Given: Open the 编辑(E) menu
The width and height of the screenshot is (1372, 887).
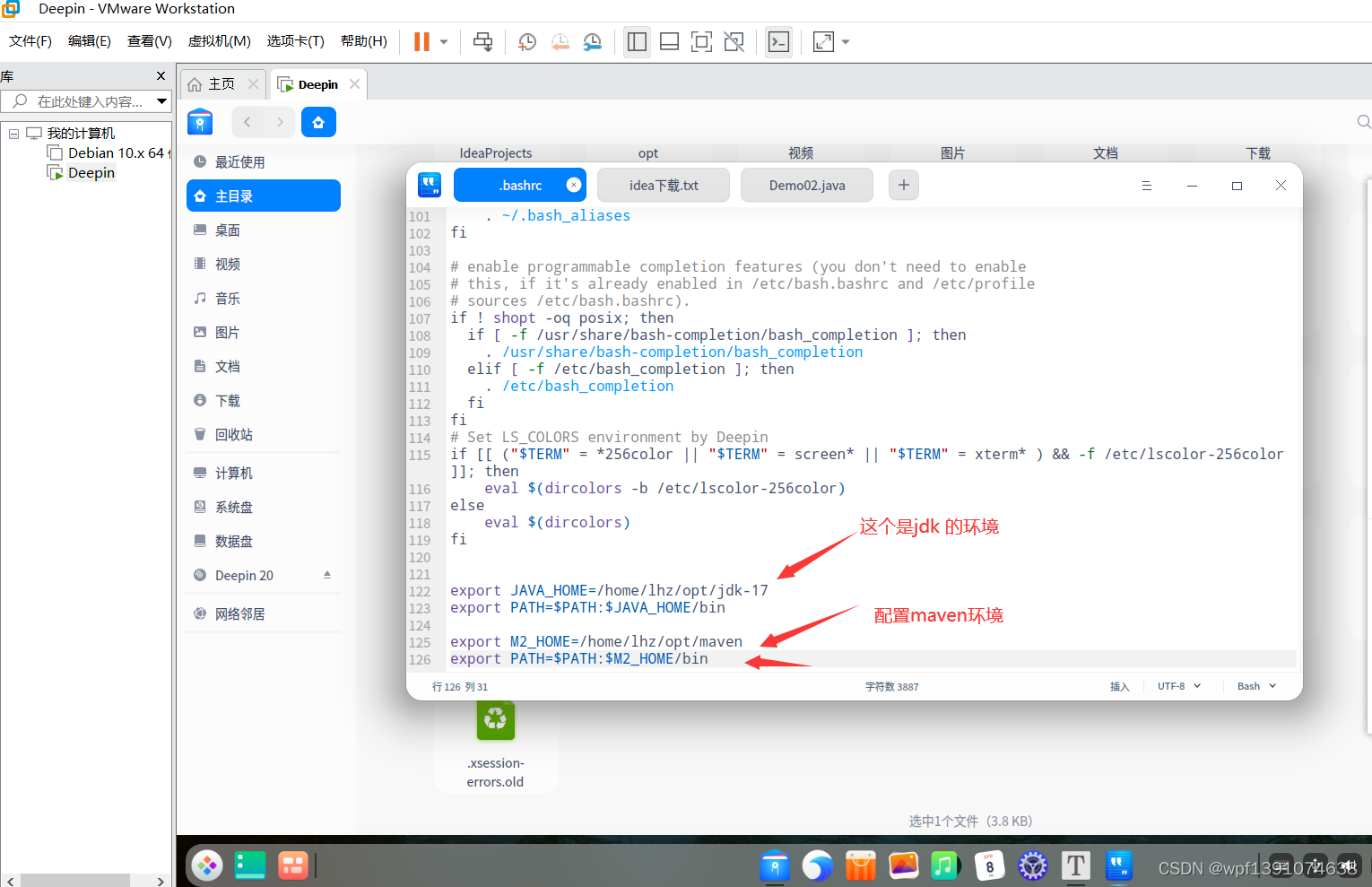Looking at the screenshot, I should click(x=90, y=41).
